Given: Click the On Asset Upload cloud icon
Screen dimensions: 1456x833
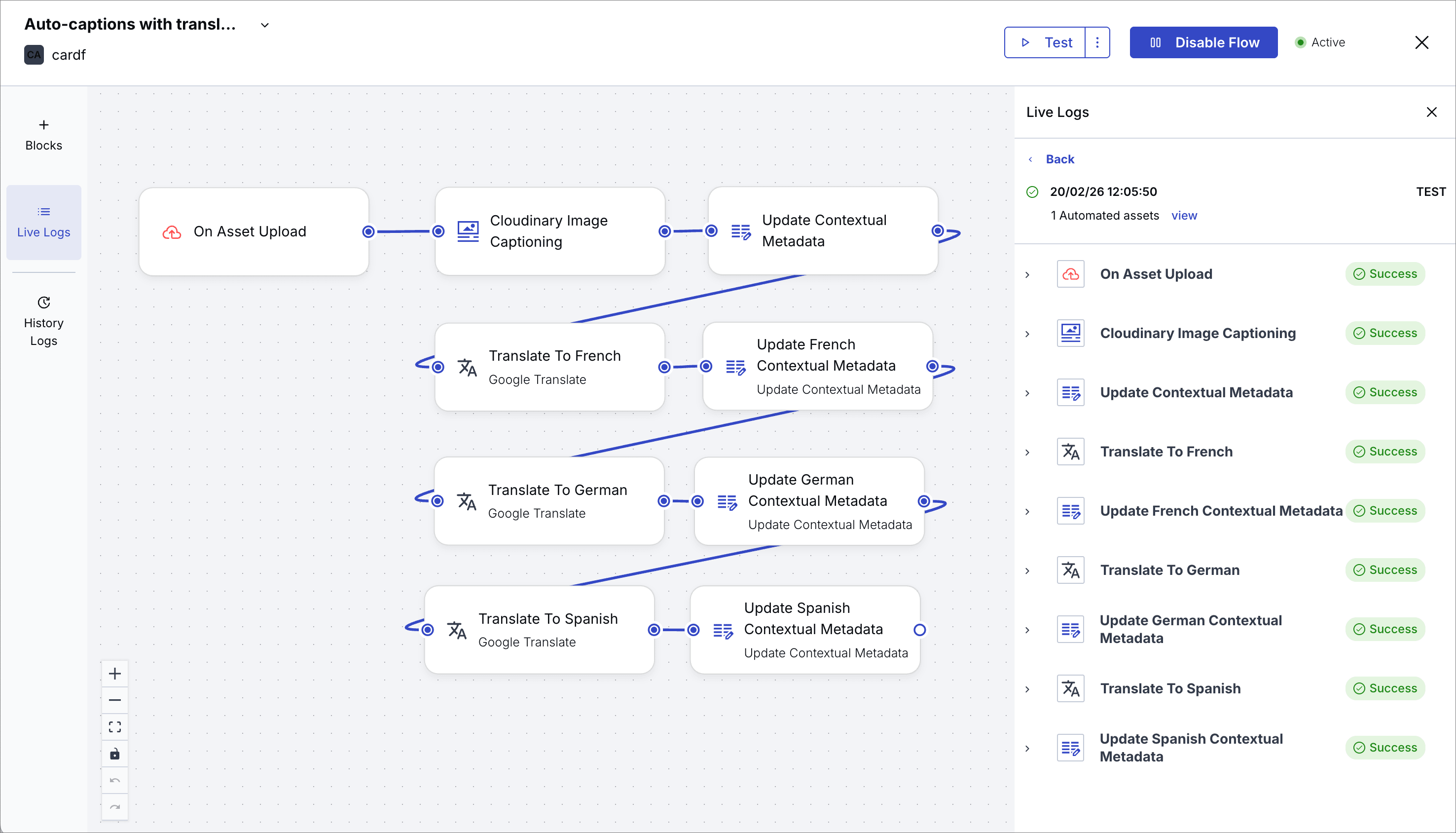Looking at the screenshot, I should pyautogui.click(x=172, y=232).
